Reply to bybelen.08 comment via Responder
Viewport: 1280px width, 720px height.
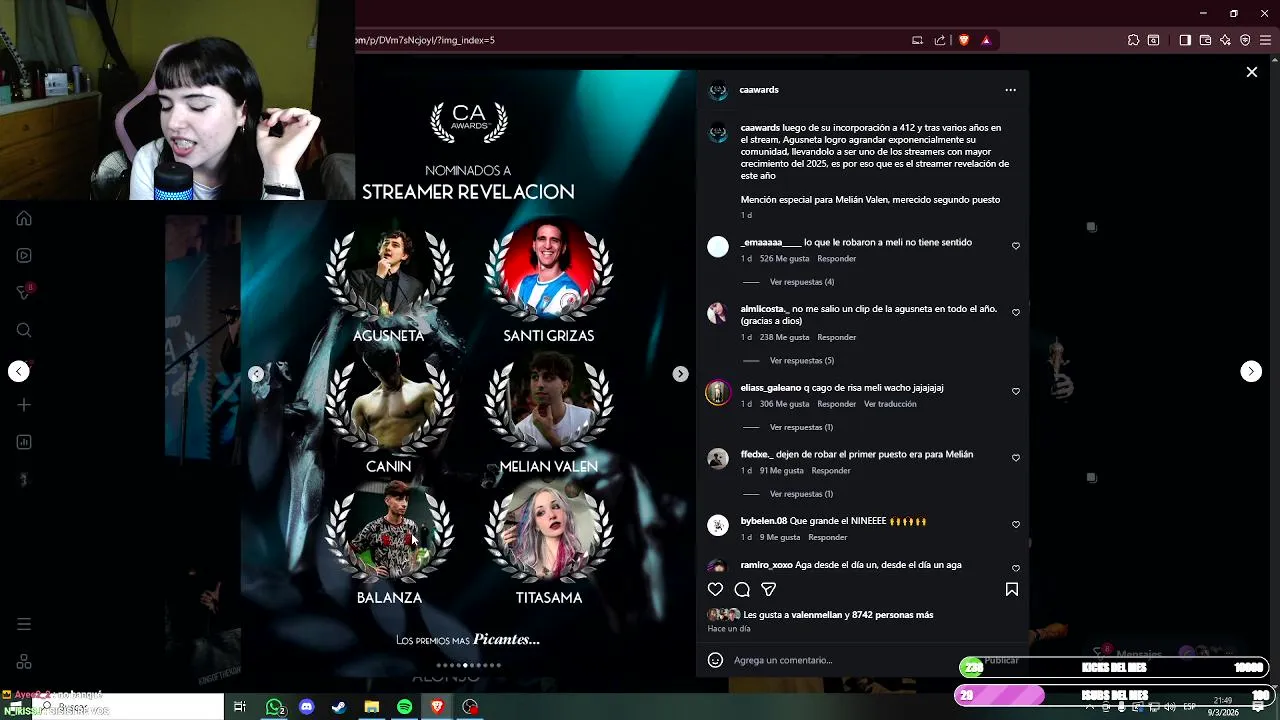point(827,537)
